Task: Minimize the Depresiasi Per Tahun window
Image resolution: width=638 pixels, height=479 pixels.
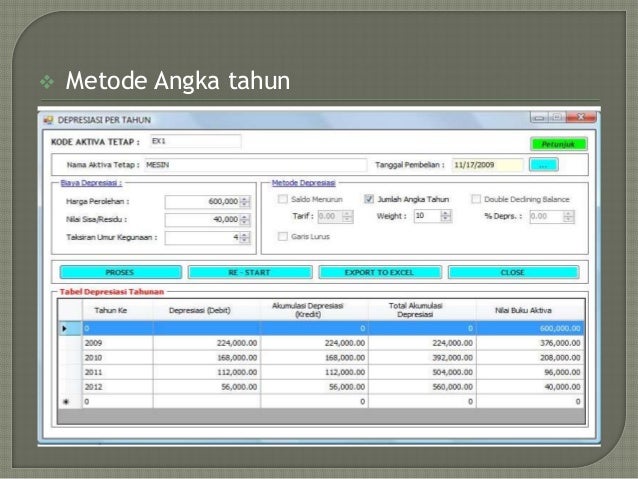Action: [x=539, y=118]
